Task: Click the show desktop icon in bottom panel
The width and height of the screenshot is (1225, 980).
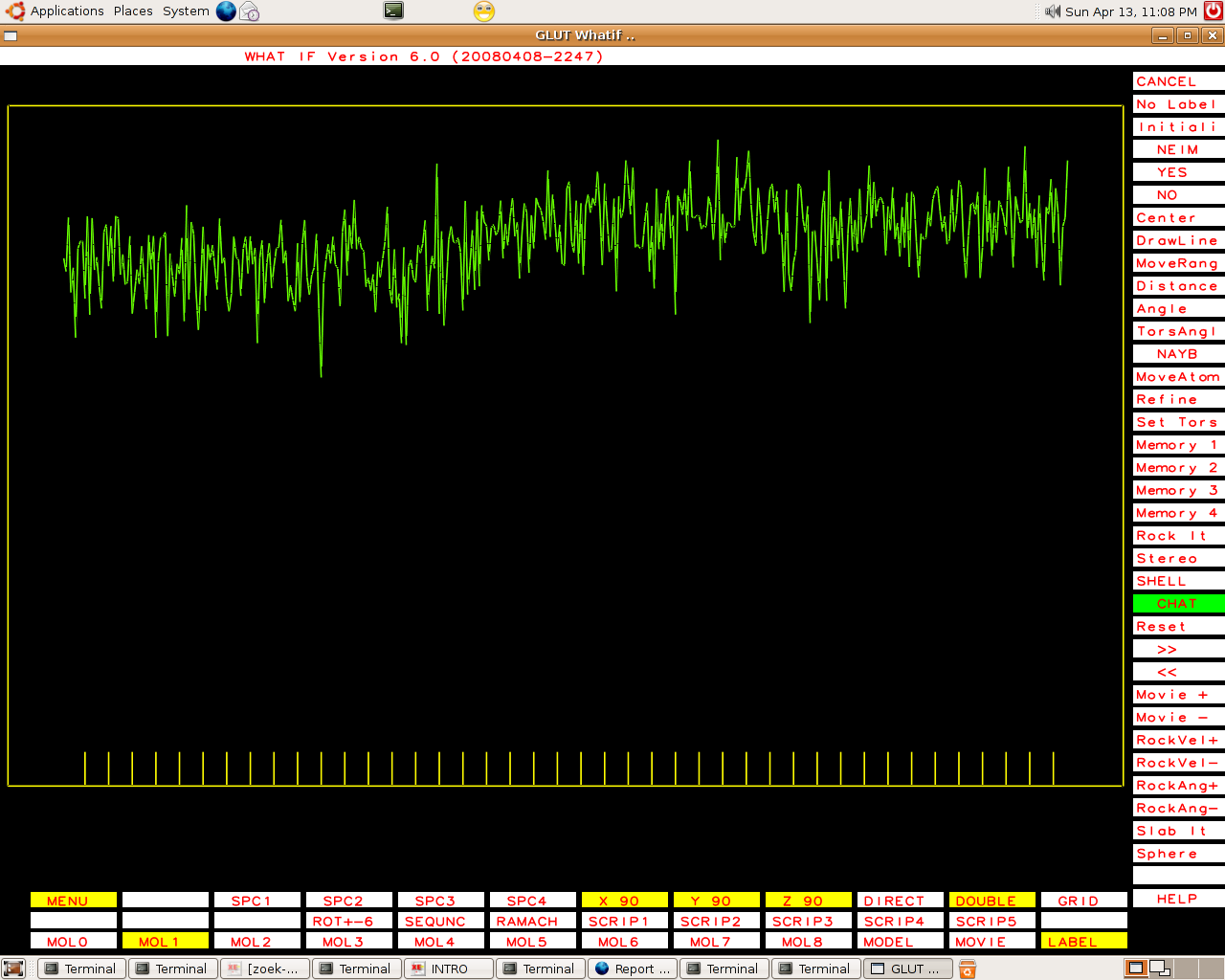Action: pos(13,969)
